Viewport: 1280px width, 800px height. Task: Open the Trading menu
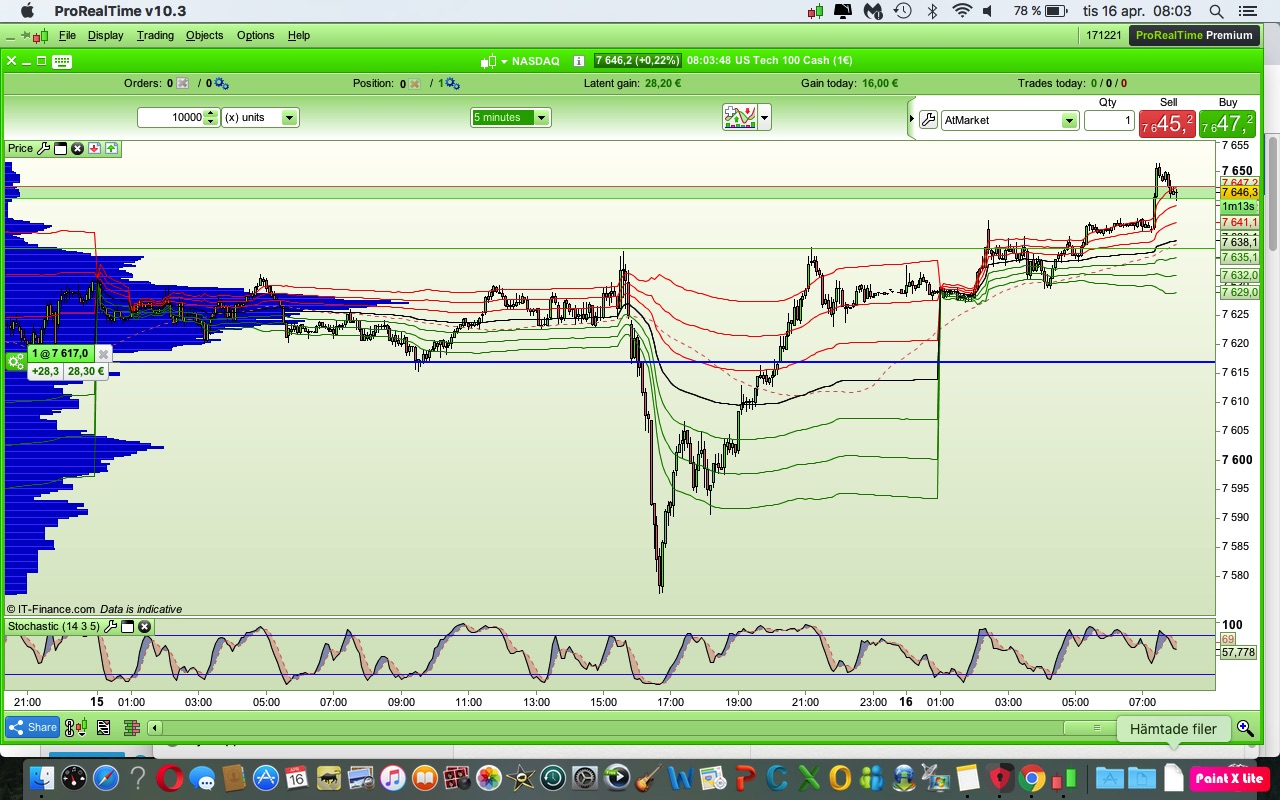[155, 35]
